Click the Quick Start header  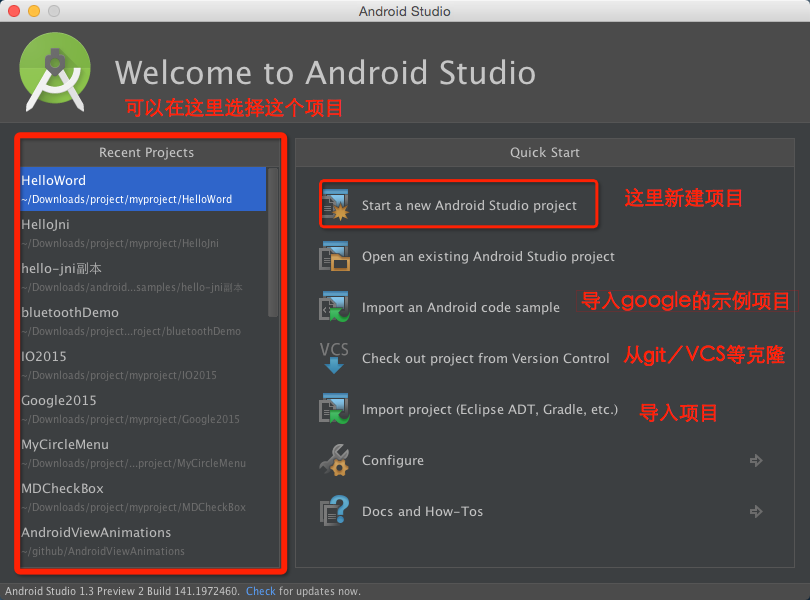pyautogui.click(x=544, y=152)
